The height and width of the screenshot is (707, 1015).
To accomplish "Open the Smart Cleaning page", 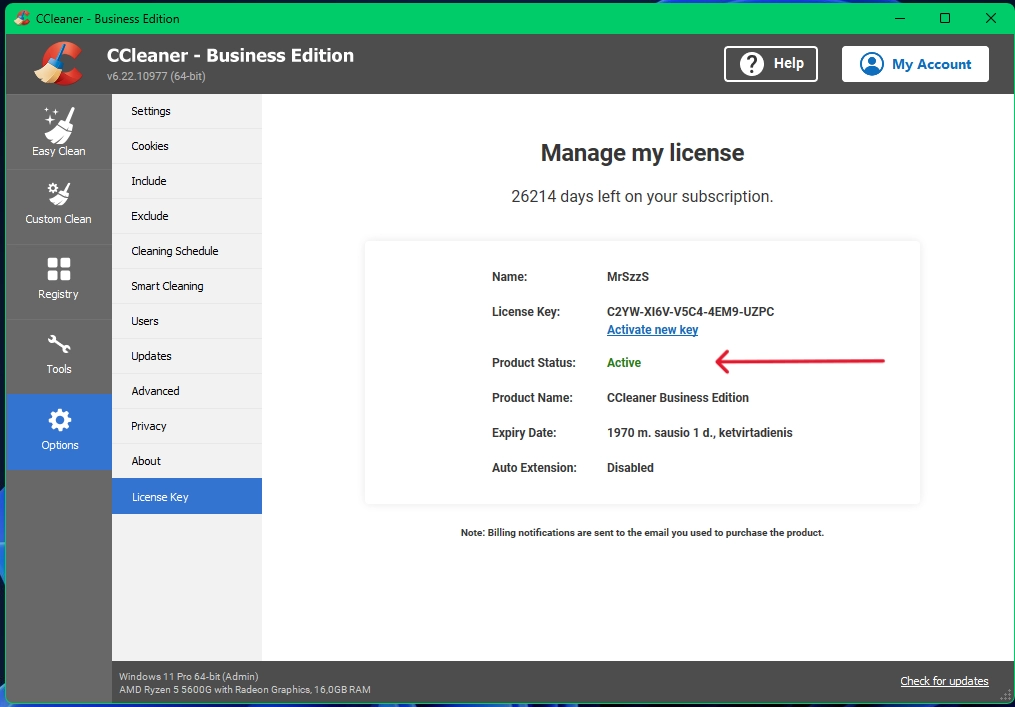I will tap(187, 286).
